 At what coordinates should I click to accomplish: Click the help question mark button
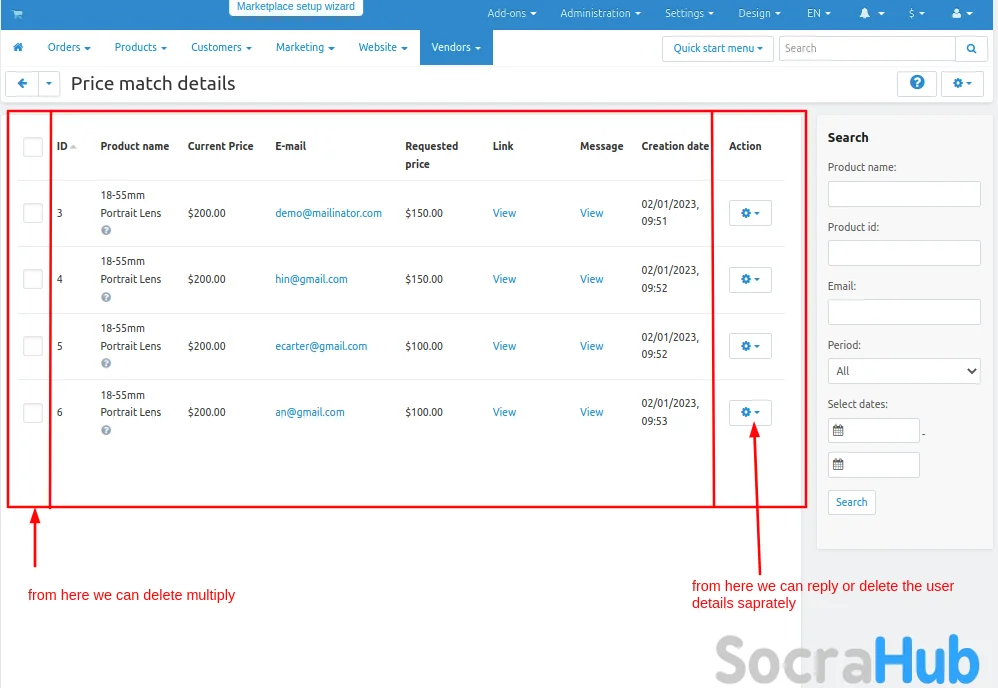click(917, 84)
